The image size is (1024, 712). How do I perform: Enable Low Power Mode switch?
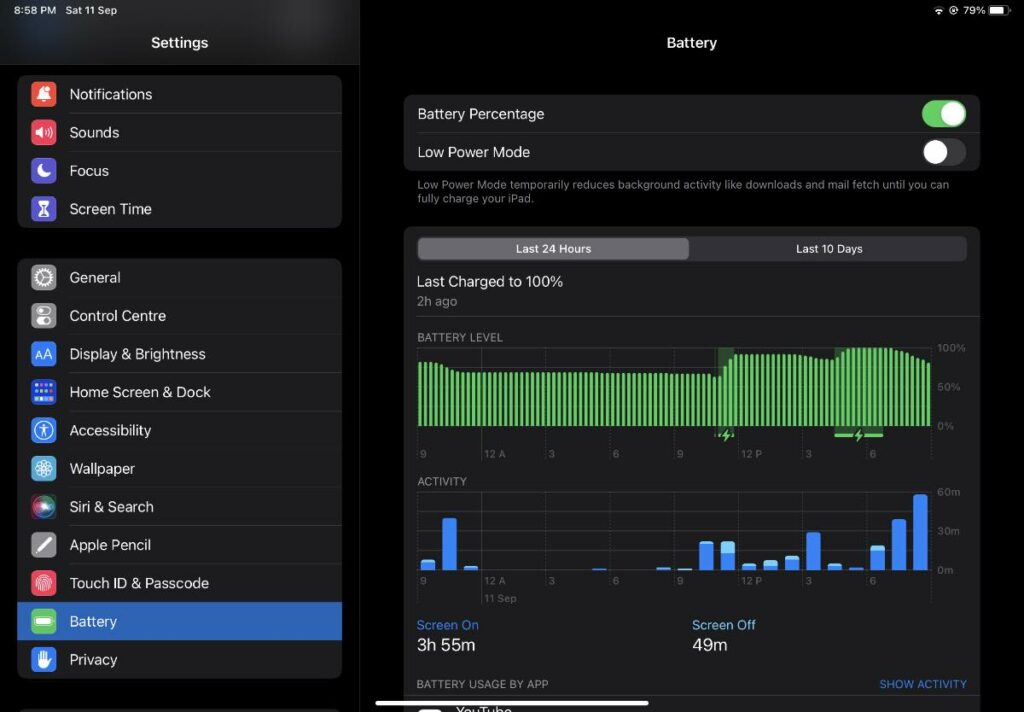tap(943, 152)
